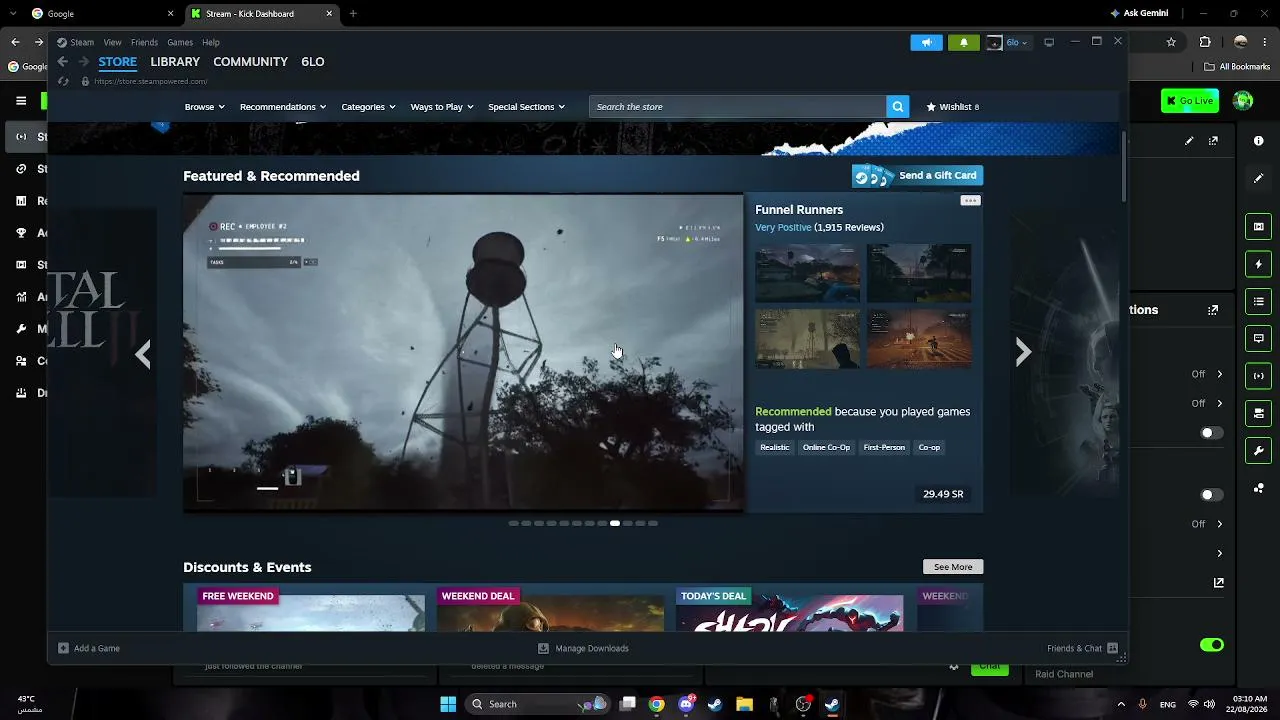The image size is (1280, 720).
Task: Click list icon in Kick right sidebar
Action: (x=1259, y=301)
